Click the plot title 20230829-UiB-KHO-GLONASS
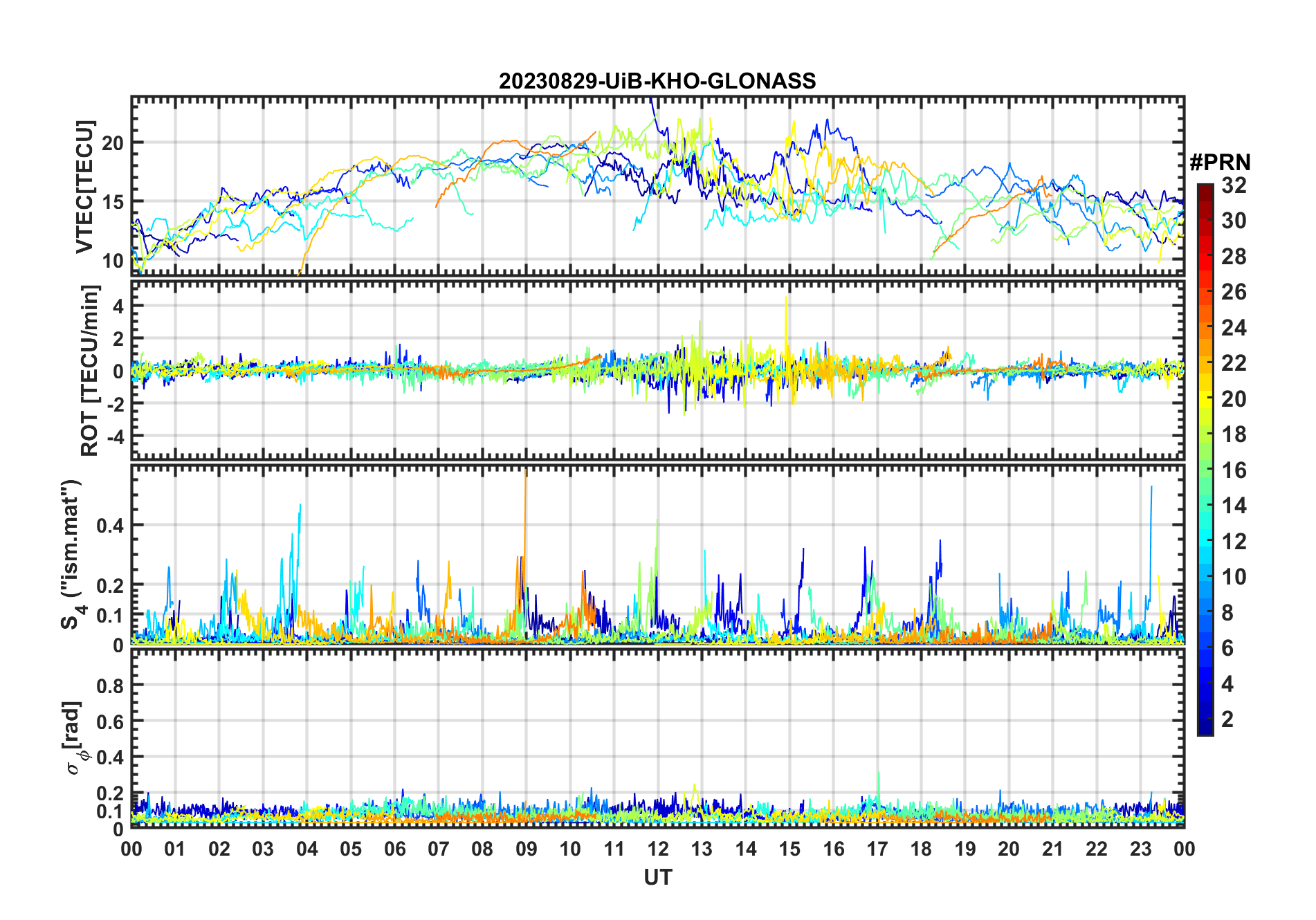The height and width of the screenshot is (920, 1316). (657, 82)
